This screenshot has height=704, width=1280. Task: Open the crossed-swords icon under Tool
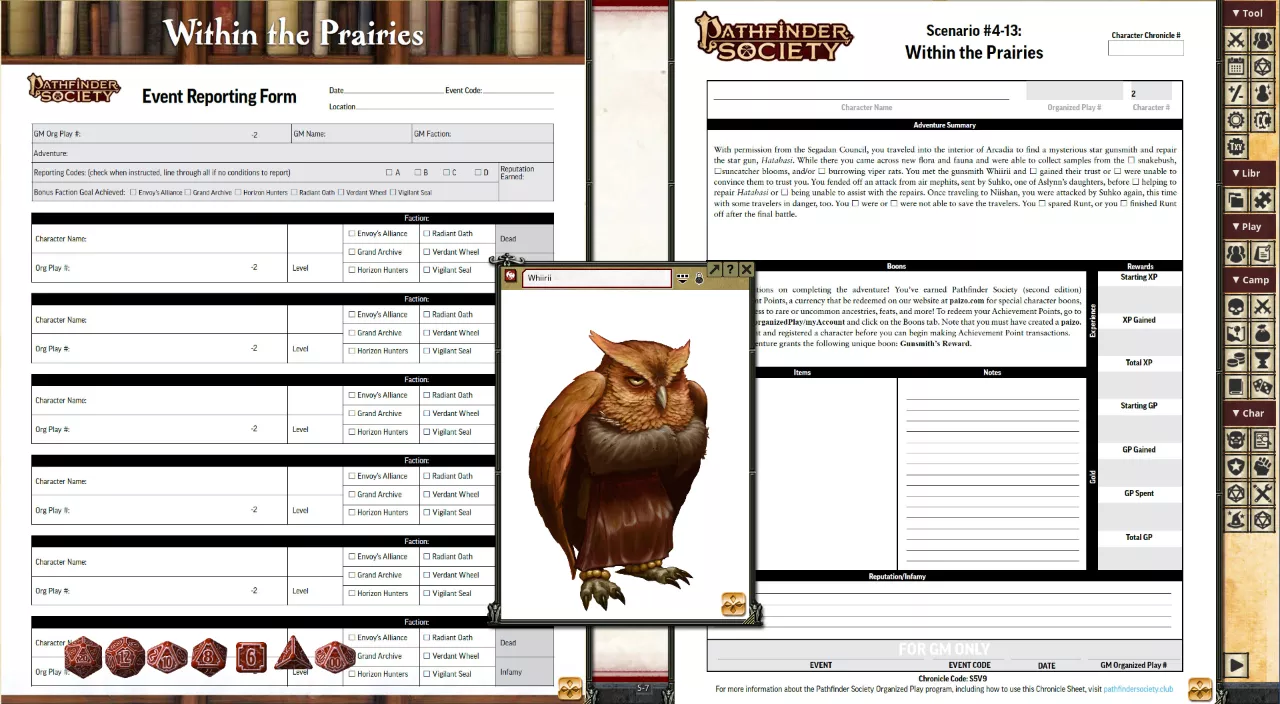click(x=1236, y=40)
